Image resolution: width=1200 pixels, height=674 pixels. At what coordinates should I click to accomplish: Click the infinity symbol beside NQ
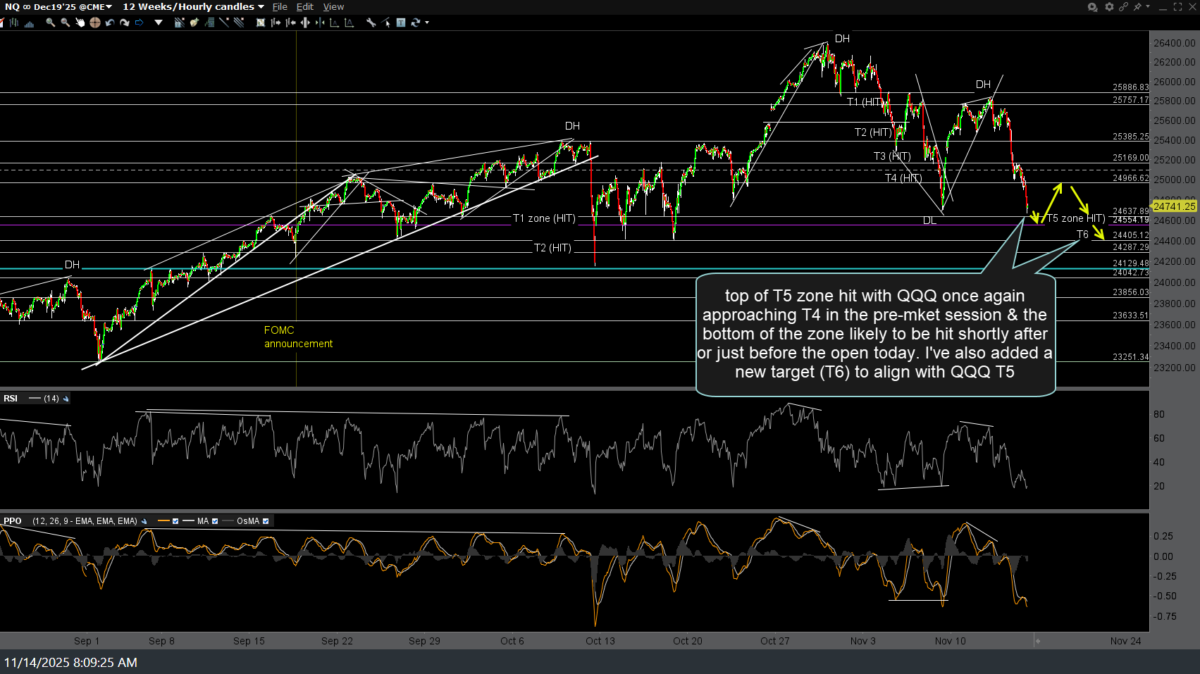(x=27, y=7)
